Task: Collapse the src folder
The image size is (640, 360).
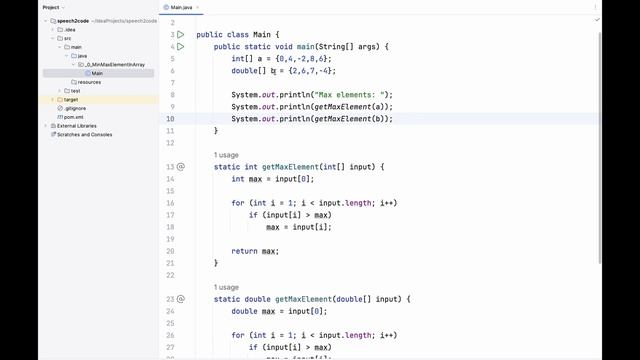Action: click(53, 38)
